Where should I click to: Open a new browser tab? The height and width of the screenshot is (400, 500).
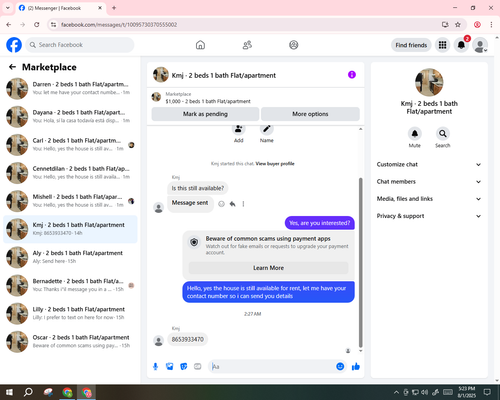pos(114,8)
